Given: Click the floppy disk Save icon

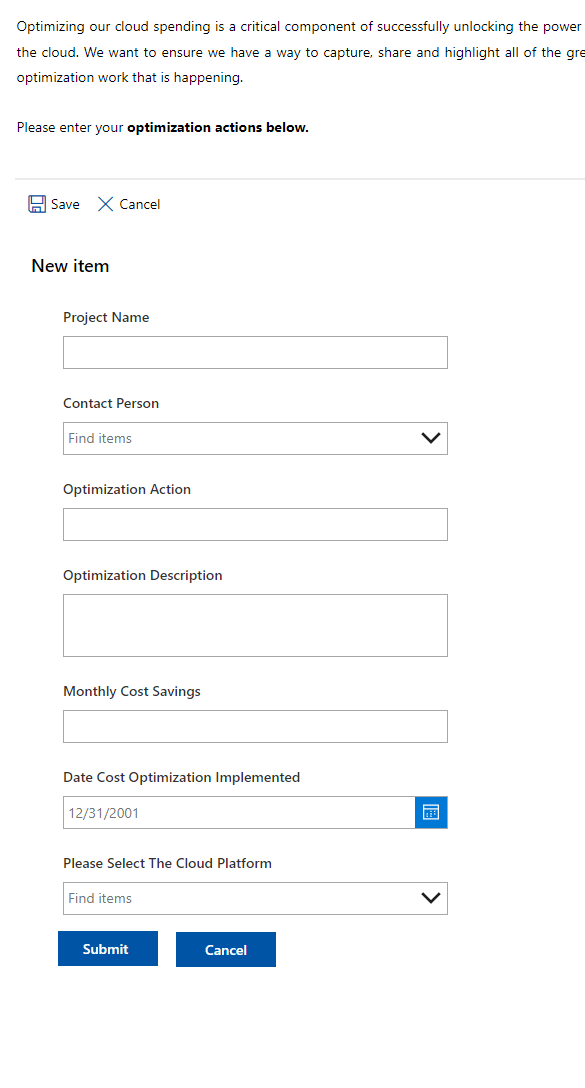Looking at the screenshot, I should [x=37, y=204].
